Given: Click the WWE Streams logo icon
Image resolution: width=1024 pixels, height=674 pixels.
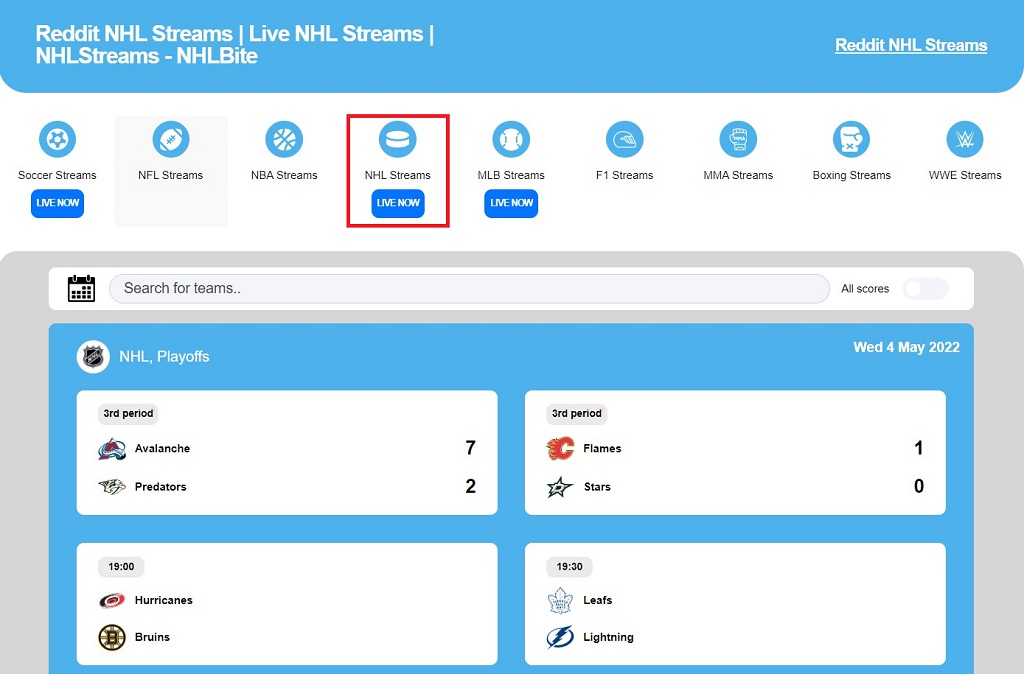Looking at the screenshot, I should [965, 139].
